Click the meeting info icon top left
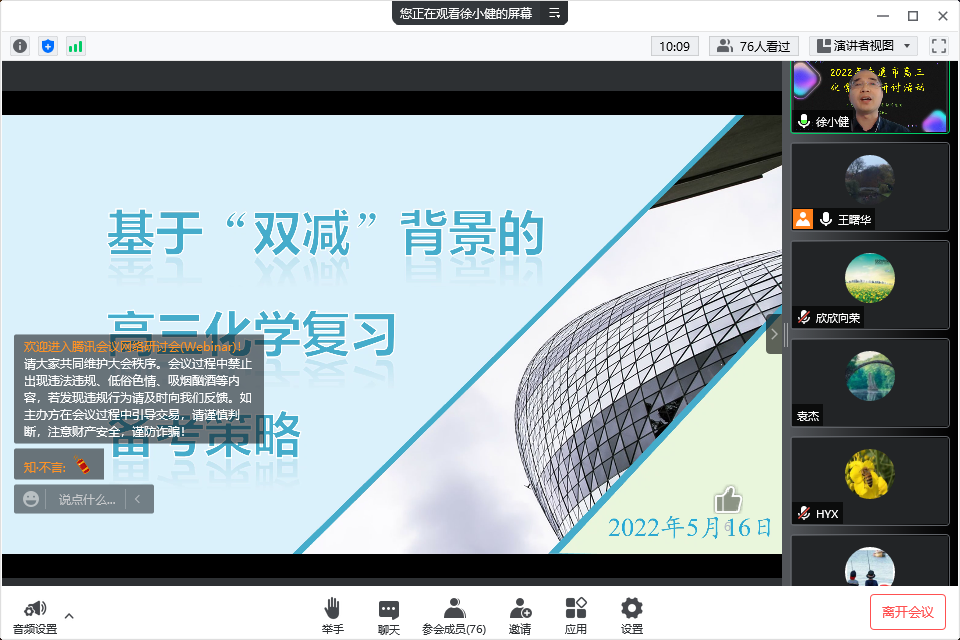Viewport: 960px width, 640px height. click(x=19, y=46)
